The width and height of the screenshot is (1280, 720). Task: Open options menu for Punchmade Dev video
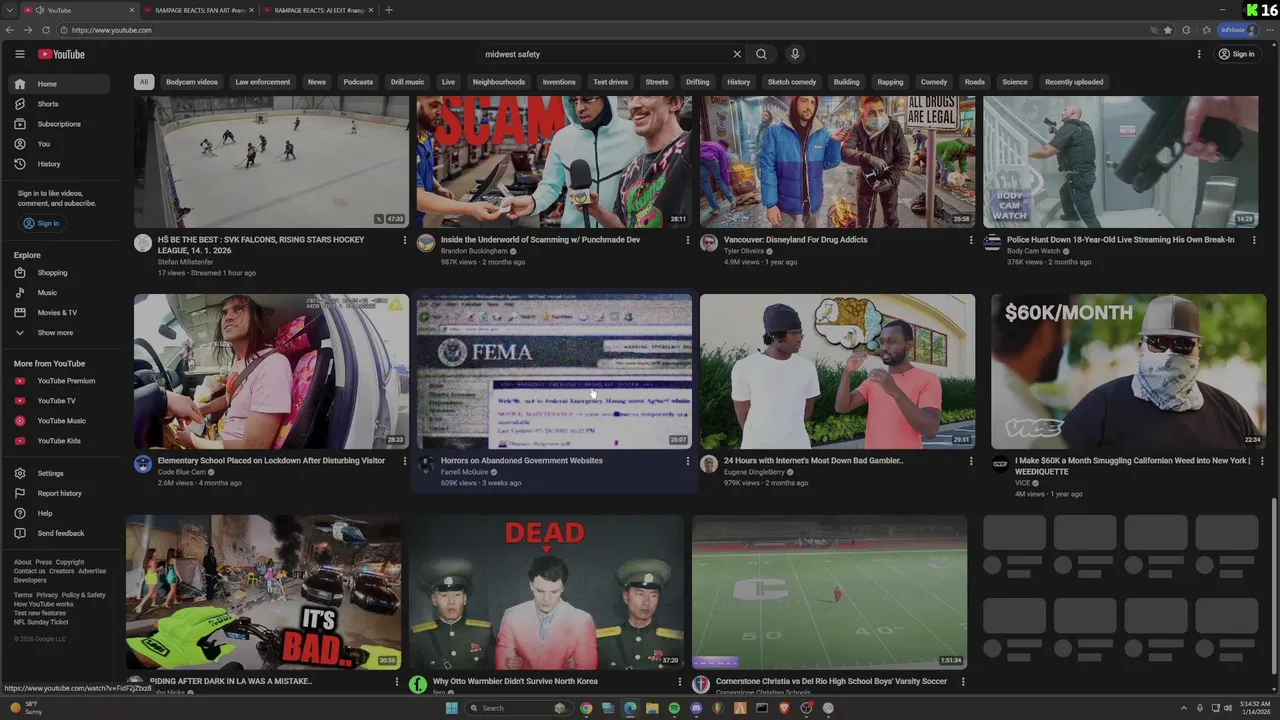tap(687, 240)
